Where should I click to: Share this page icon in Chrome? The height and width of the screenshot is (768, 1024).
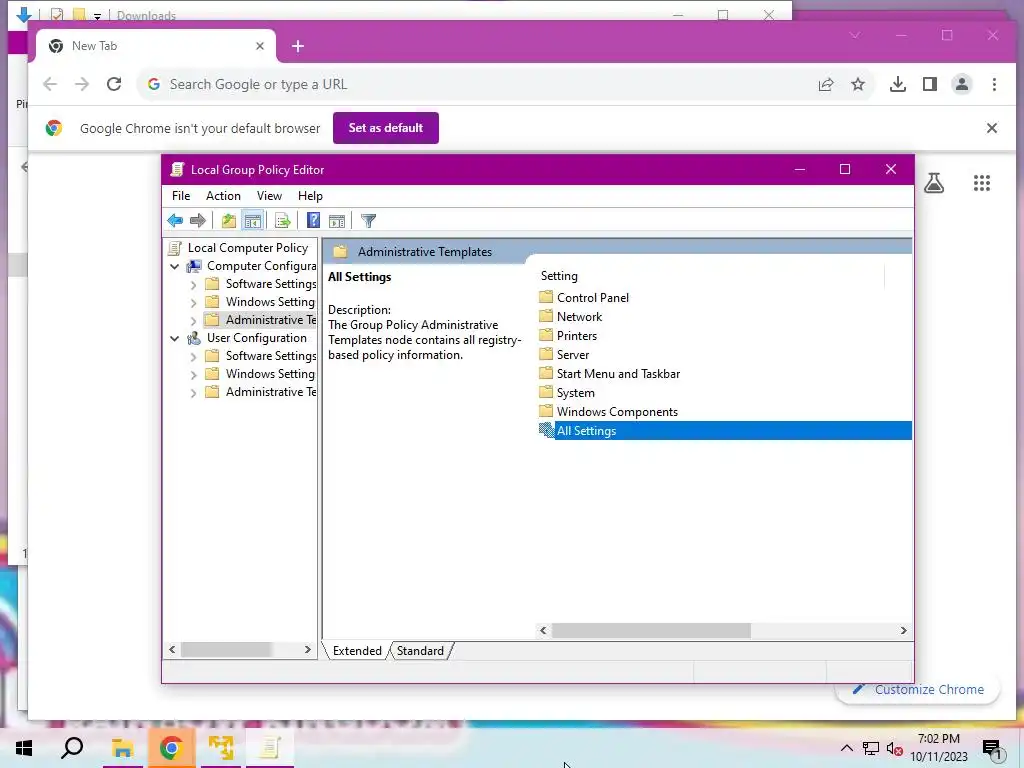(826, 84)
